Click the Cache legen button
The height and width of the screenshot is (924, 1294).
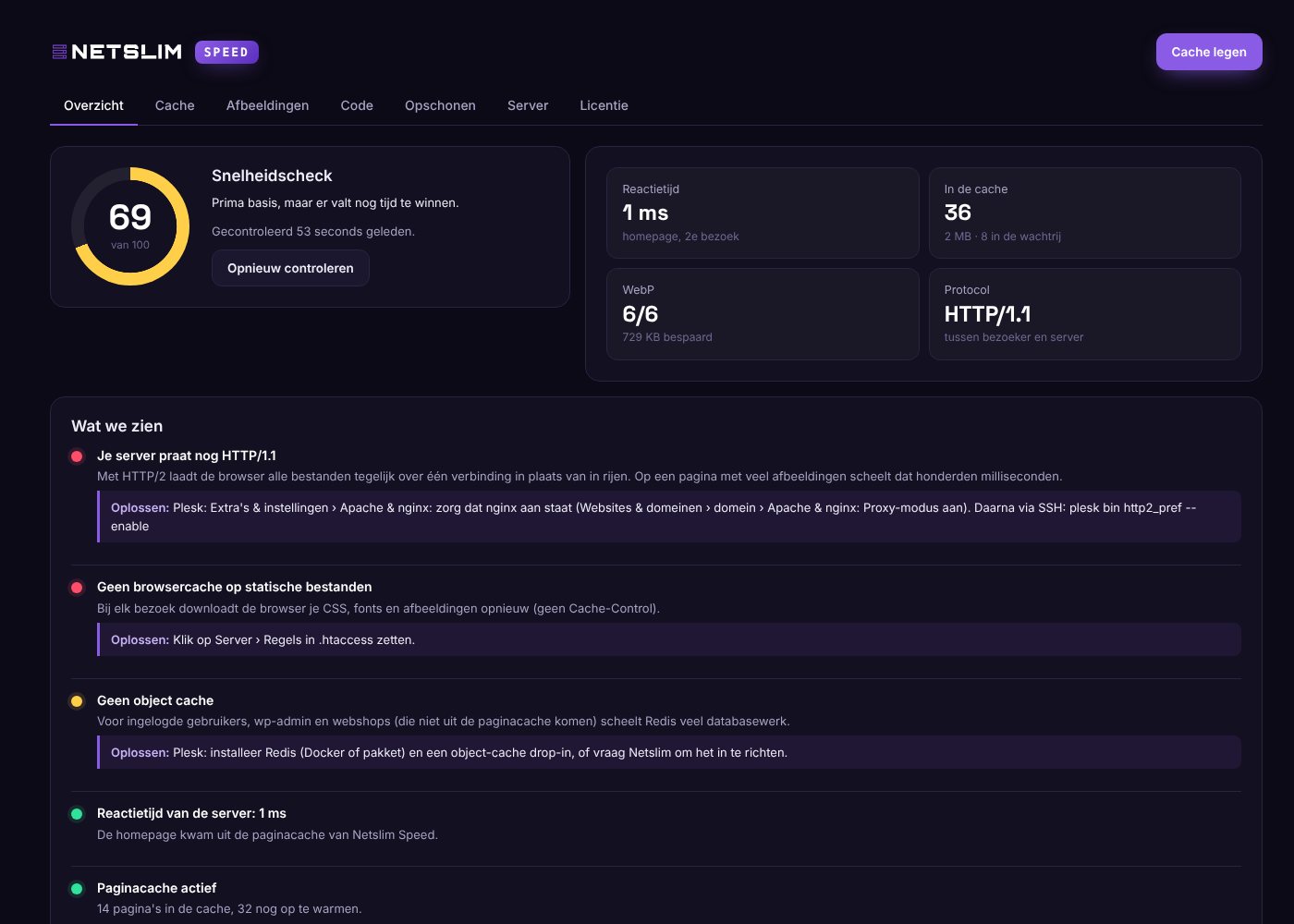tap(1209, 52)
